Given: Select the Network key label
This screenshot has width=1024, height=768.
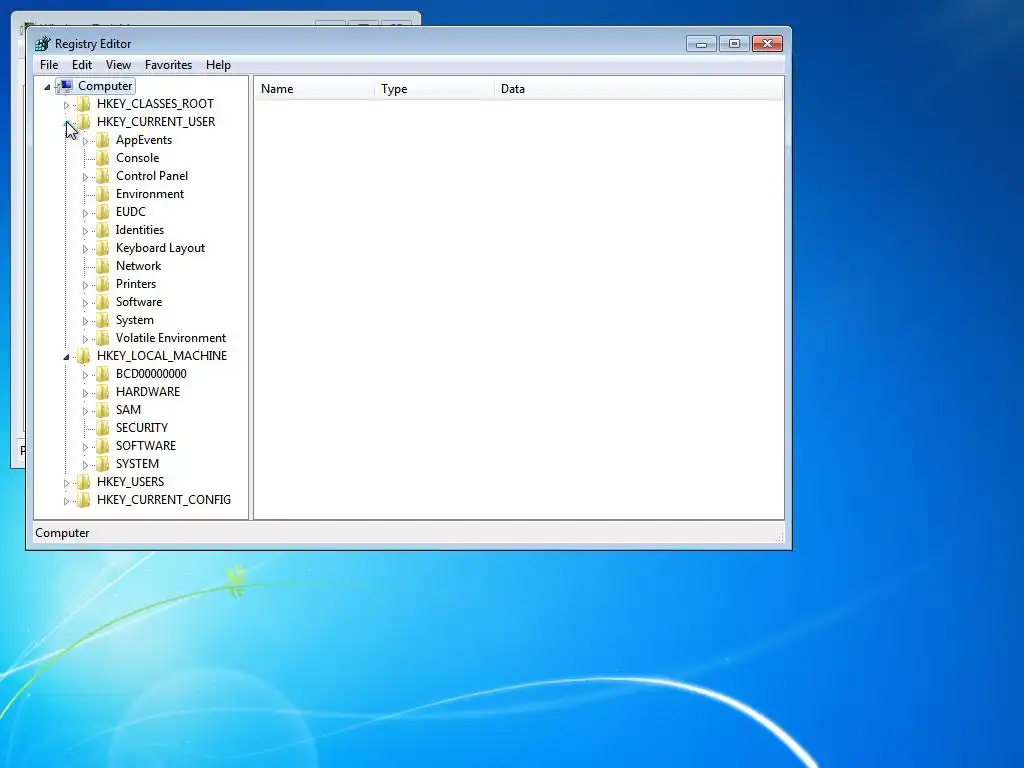Looking at the screenshot, I should (x=138, y=266).
